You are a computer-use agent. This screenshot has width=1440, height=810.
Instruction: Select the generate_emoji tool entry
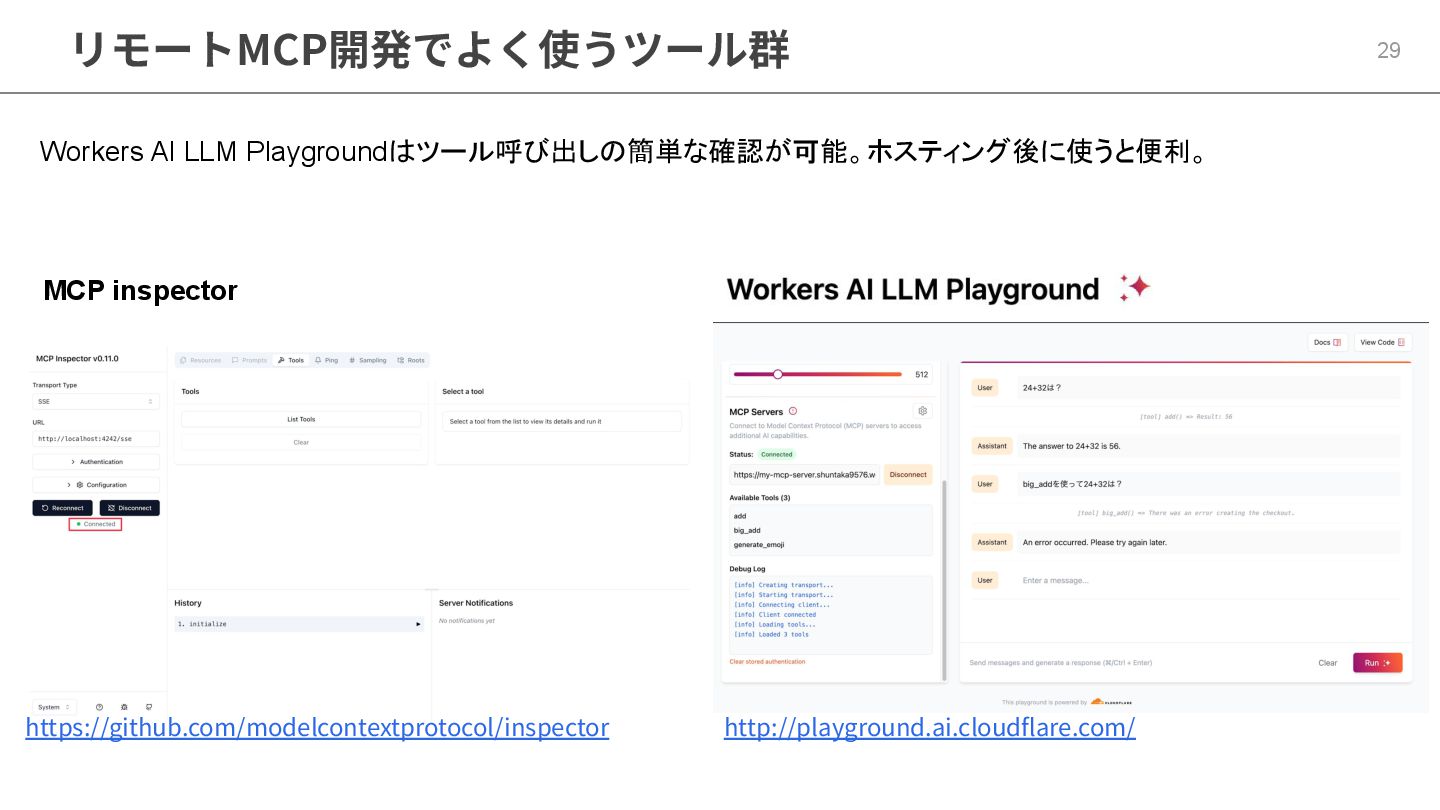[x=757, y=545]
